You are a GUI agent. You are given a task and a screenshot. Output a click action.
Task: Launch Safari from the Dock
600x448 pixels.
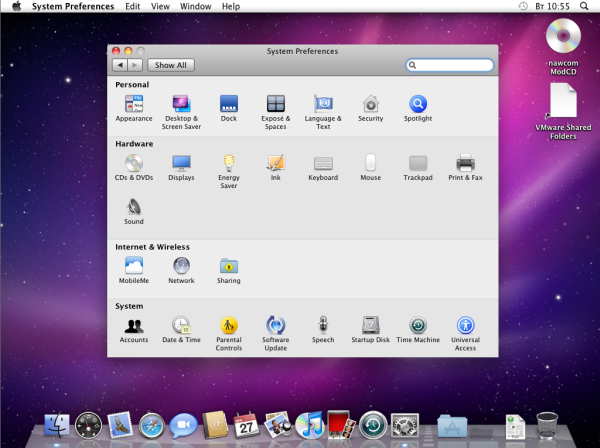pos(152,425)
